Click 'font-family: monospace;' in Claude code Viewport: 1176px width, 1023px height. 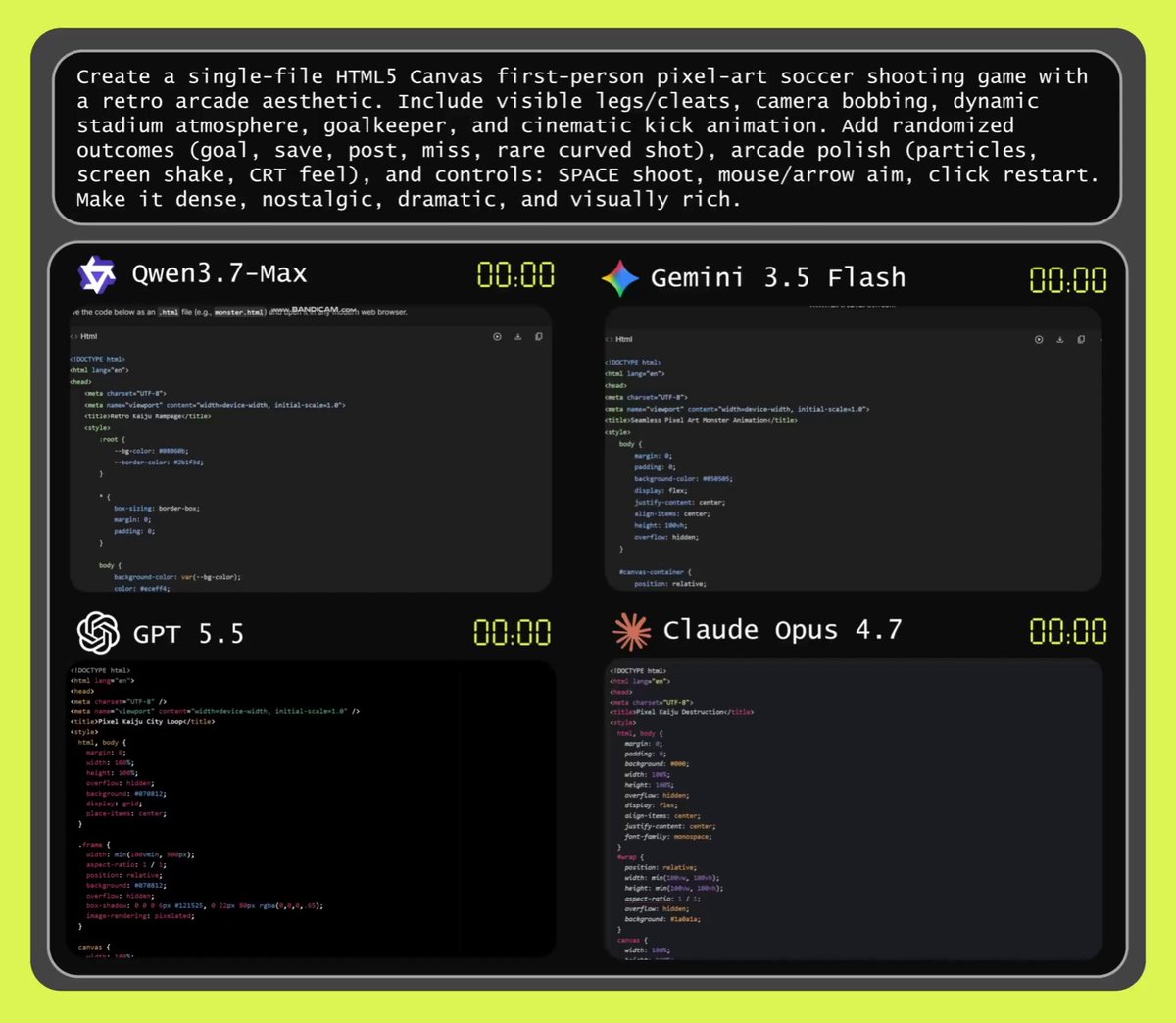point(668,837)
